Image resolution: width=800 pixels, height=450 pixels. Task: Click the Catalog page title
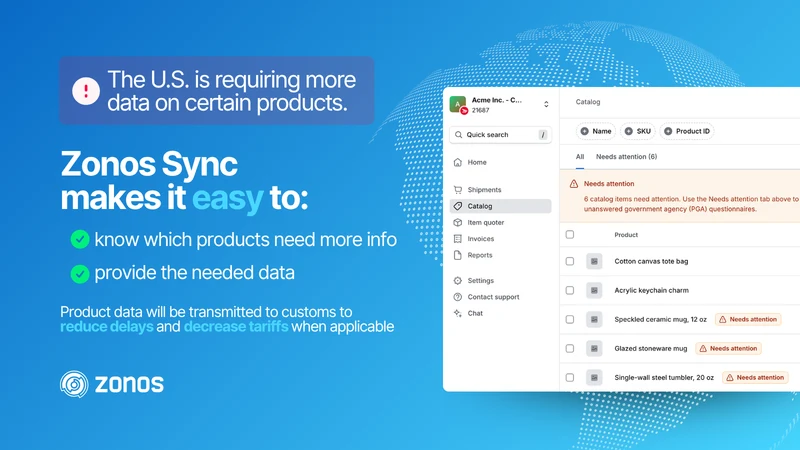point(588,102)
